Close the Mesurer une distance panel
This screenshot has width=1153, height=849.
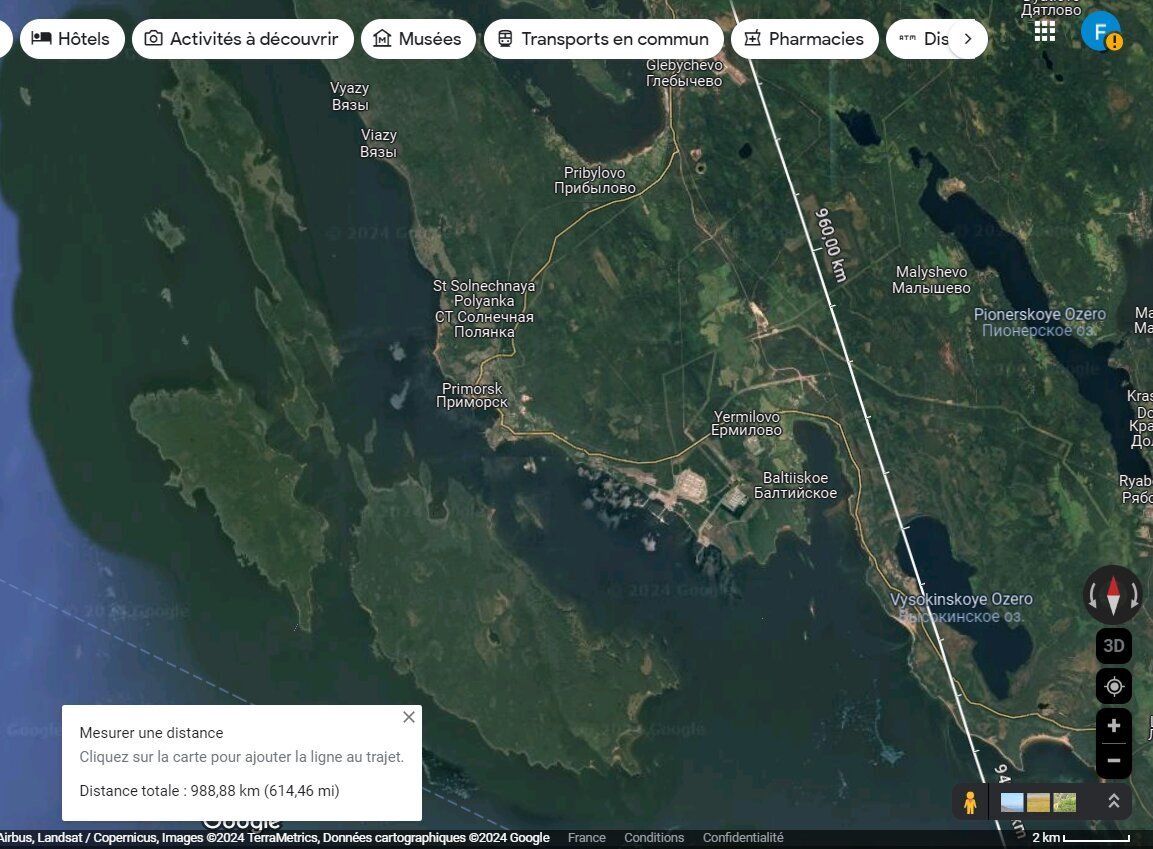tap(409, 717)
